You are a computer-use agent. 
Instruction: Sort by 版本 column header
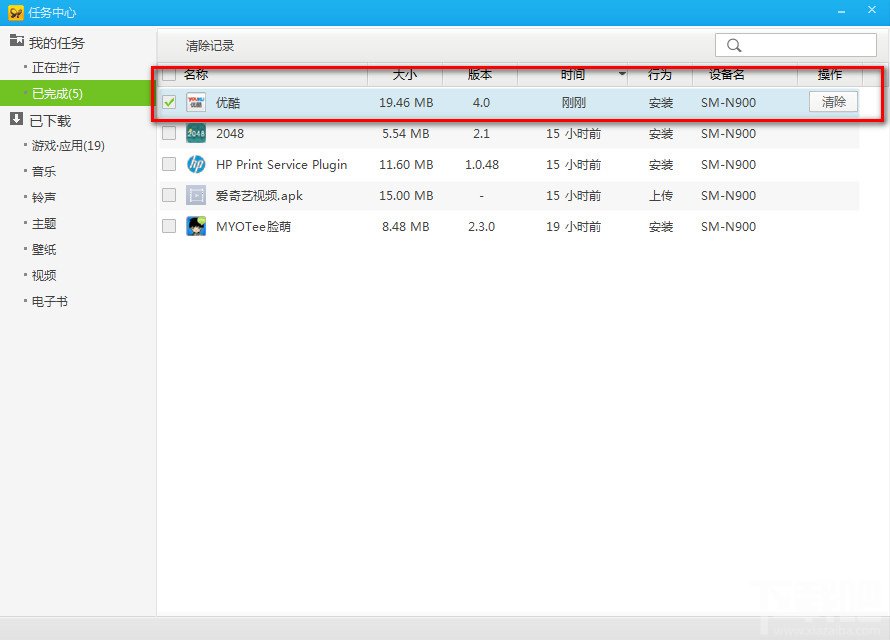pyautogui.click(x=480, y=74)
